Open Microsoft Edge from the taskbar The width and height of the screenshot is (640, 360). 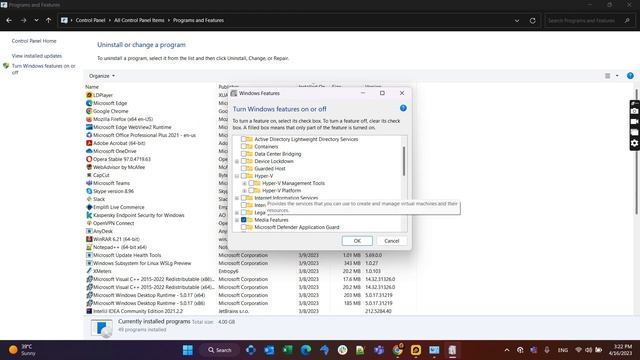[306, 350]
